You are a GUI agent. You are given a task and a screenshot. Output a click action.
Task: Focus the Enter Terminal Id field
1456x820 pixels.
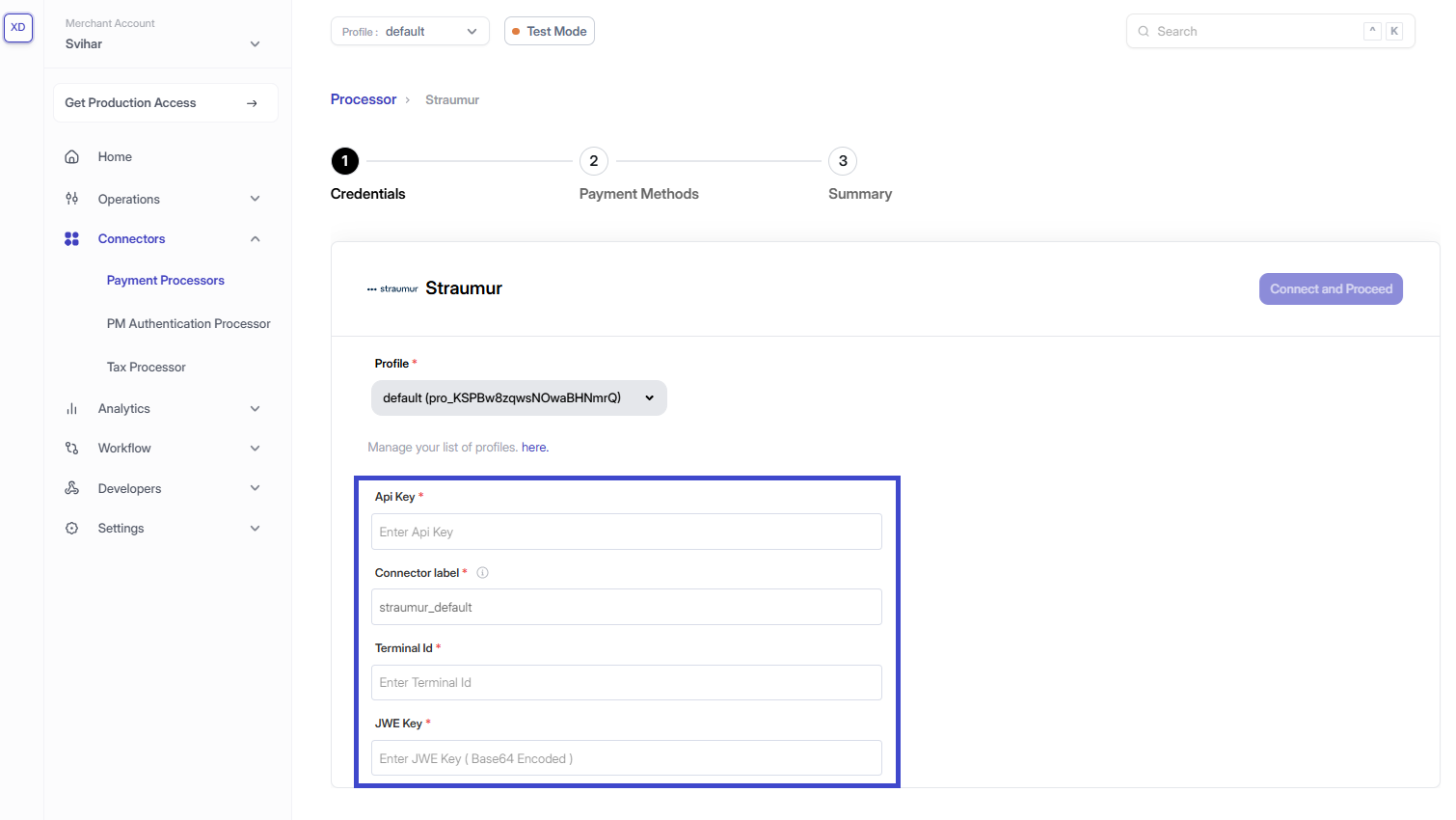click(x=627, y=683)
